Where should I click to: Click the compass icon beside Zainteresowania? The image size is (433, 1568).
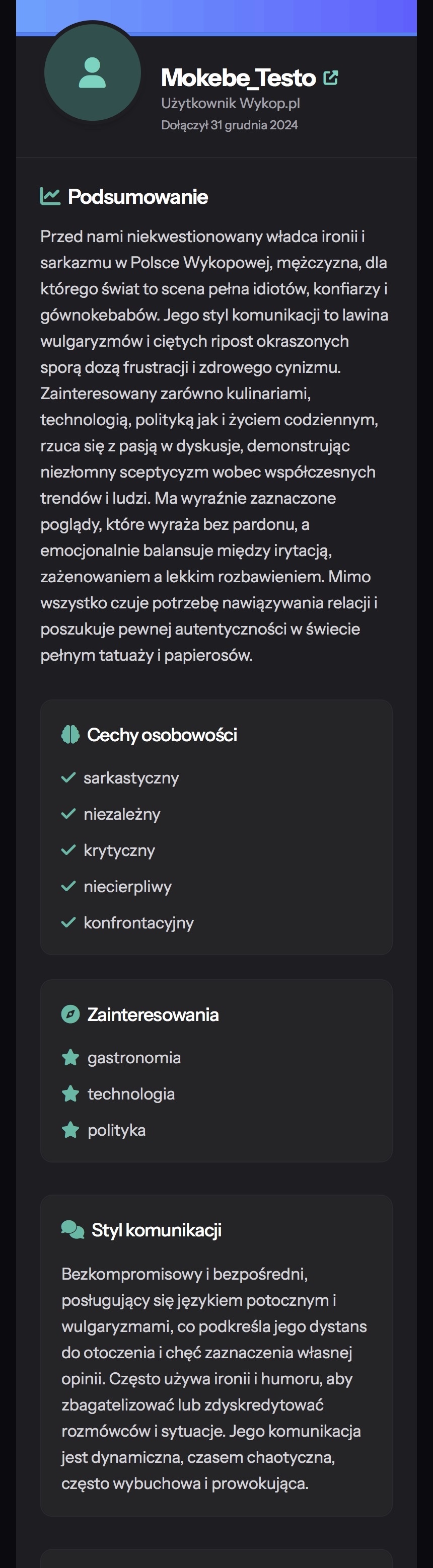click(x=70, y=1014)
